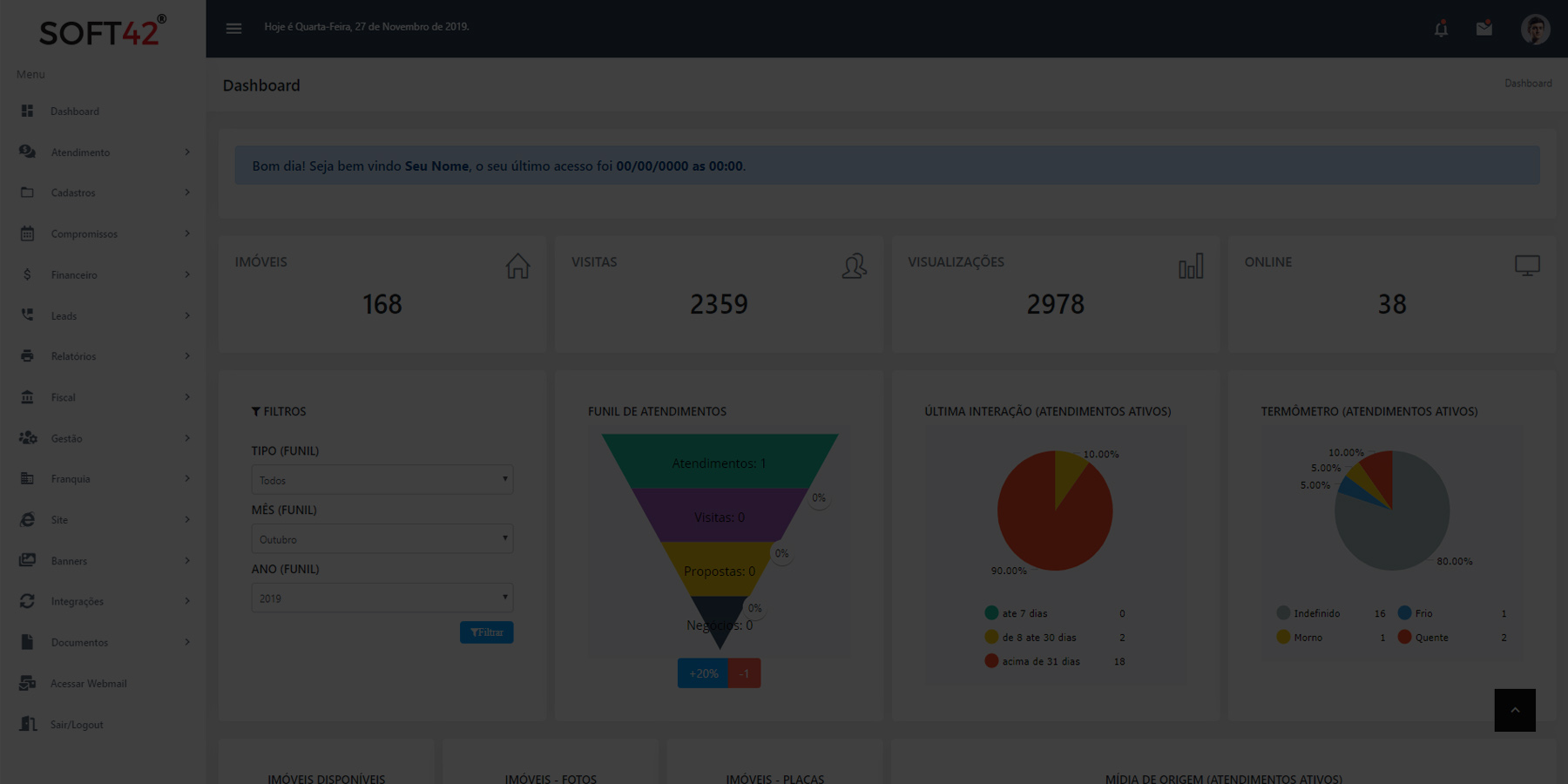1568x784 pixels.
Task: Expand the Cadastros submenu chevron
Action: point(187,193)
